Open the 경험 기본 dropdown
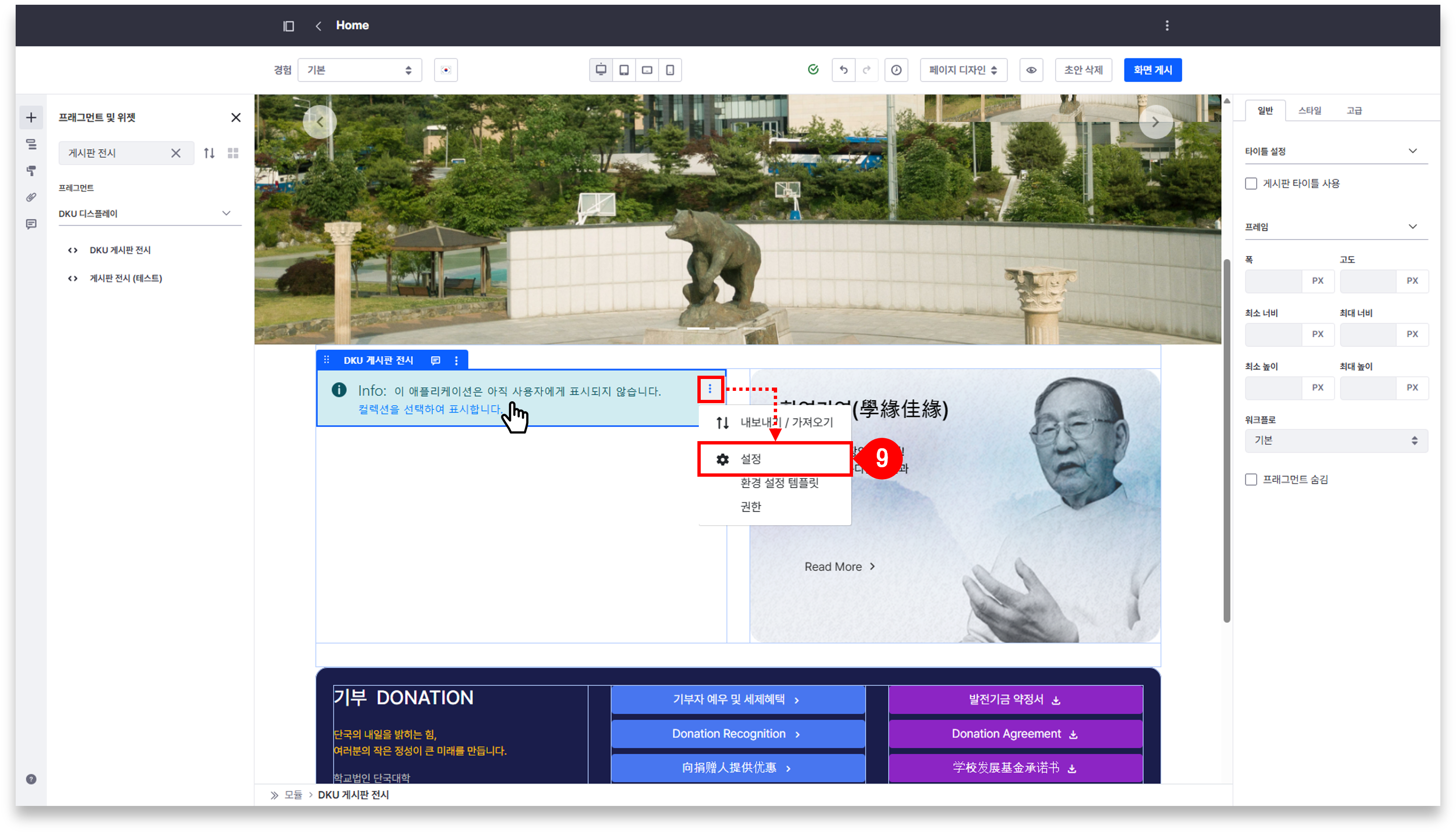This screenshot has height=832, width=1456. [x=360, y=70]
